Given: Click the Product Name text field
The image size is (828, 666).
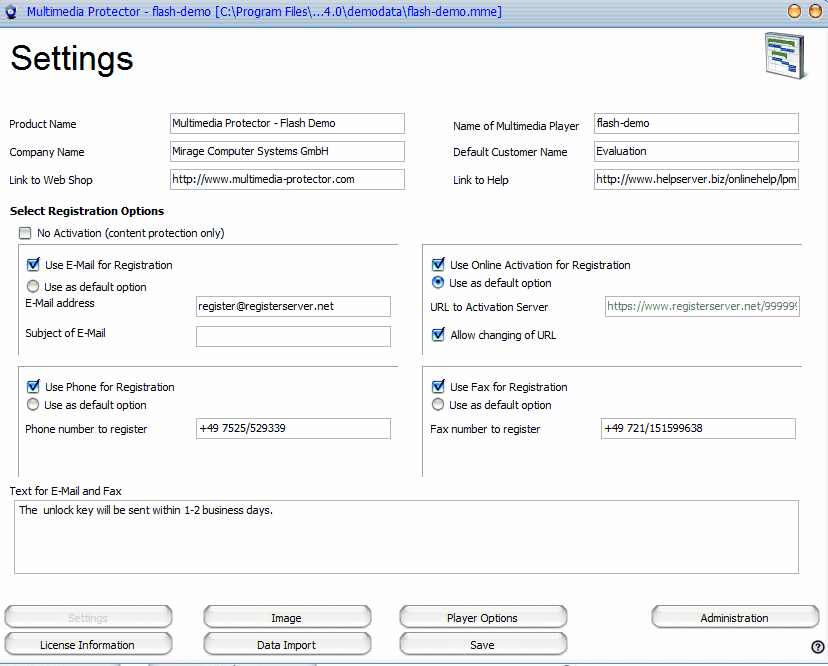Looking at the screenshot, I should pos(287,123).
